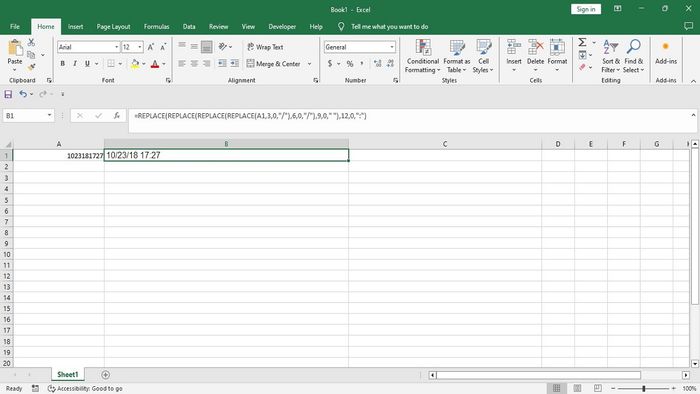Switch to the Insert tab
This screenshot has height=394, width=700.
(75, 27)
